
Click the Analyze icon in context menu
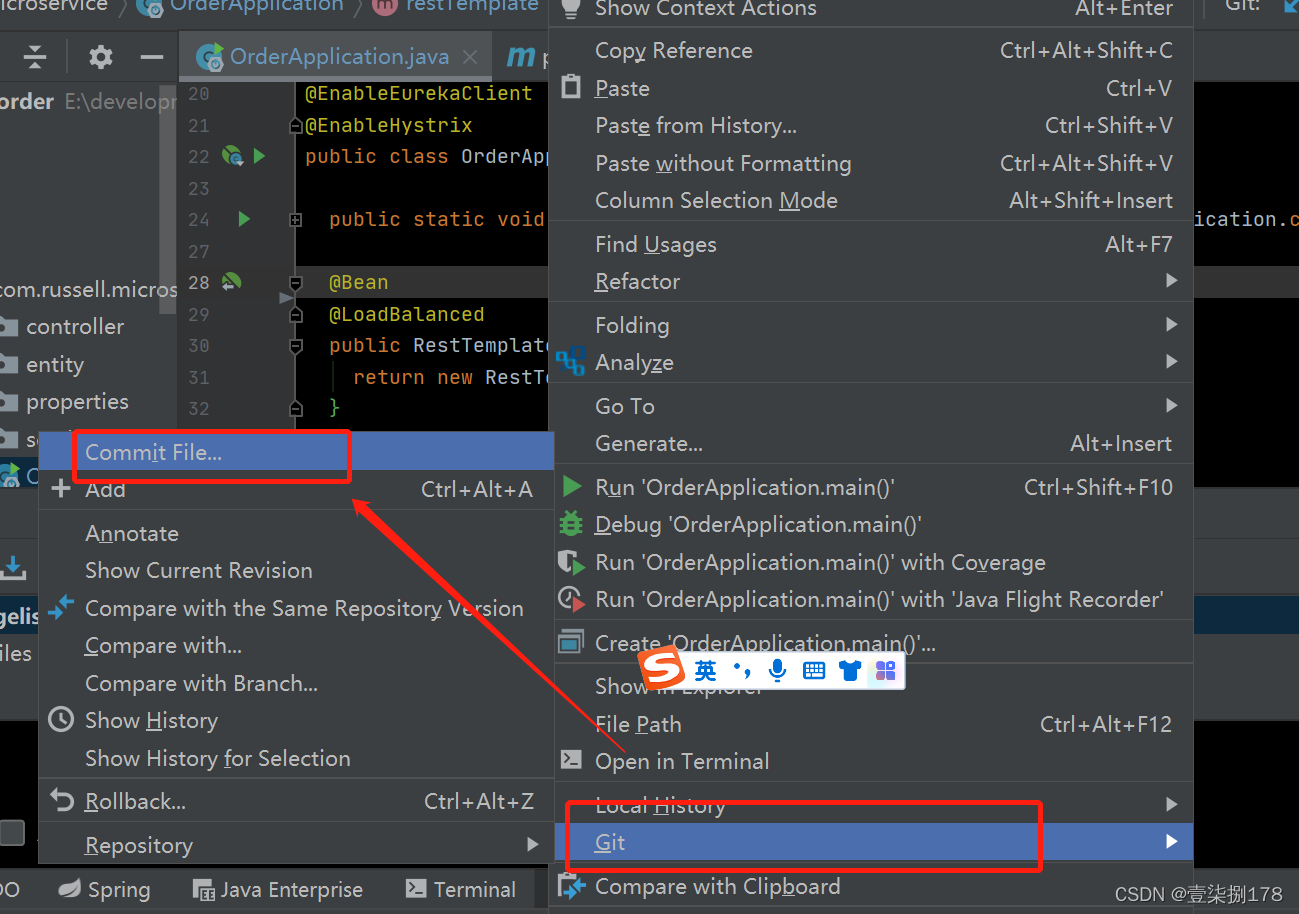571,362
